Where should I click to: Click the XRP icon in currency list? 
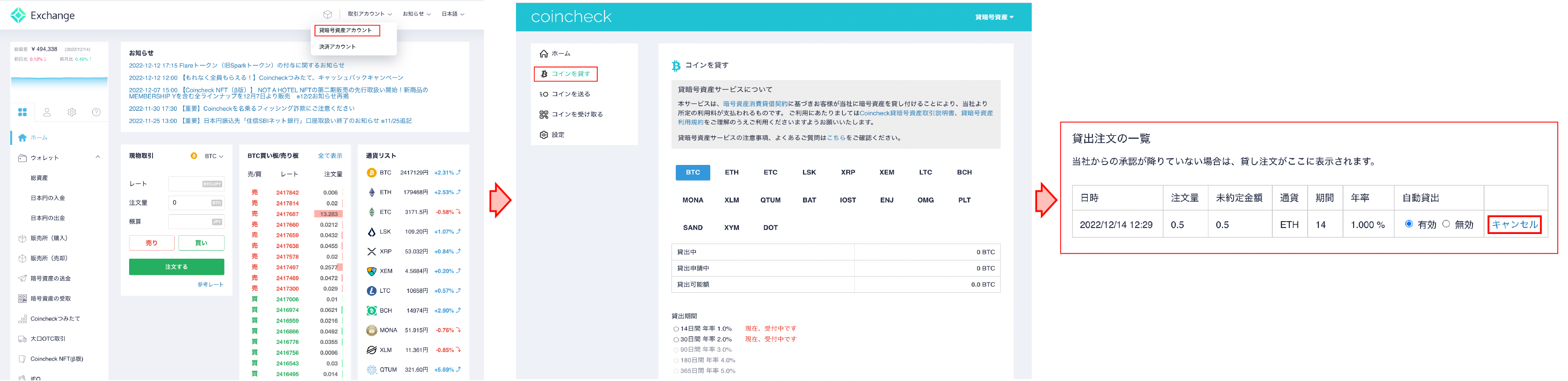click(x=371, y=251)
